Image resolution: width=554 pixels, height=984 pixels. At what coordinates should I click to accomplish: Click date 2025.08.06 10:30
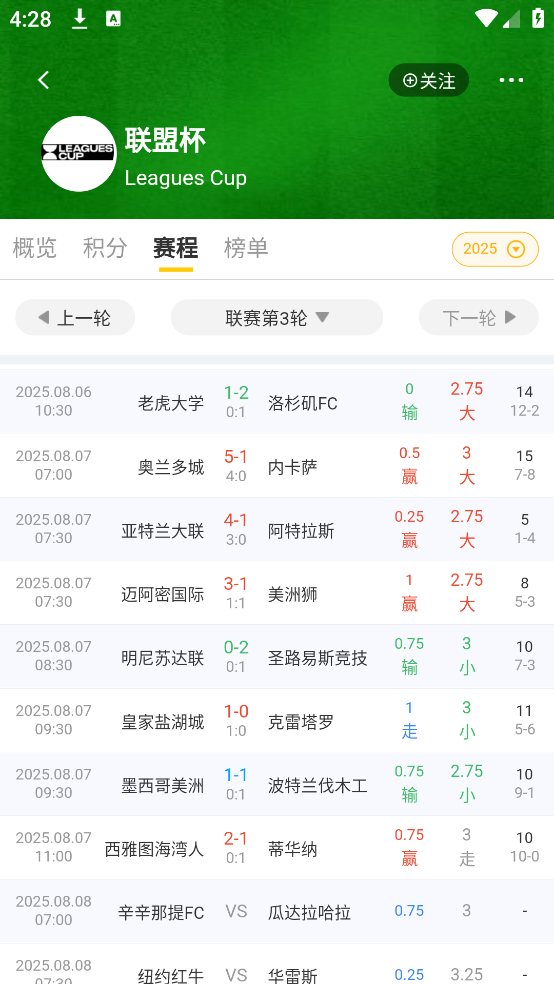53,401
